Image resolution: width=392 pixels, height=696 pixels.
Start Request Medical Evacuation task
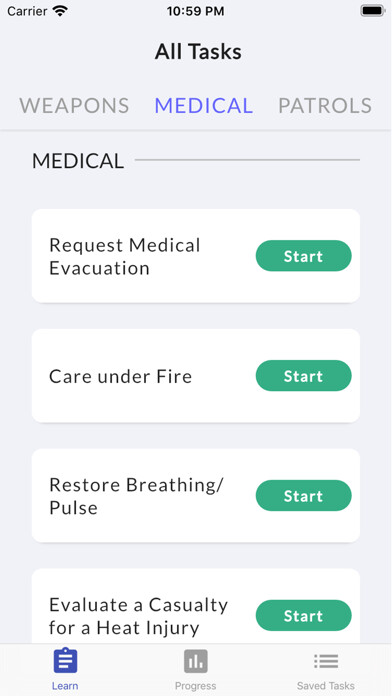point(304,256)
